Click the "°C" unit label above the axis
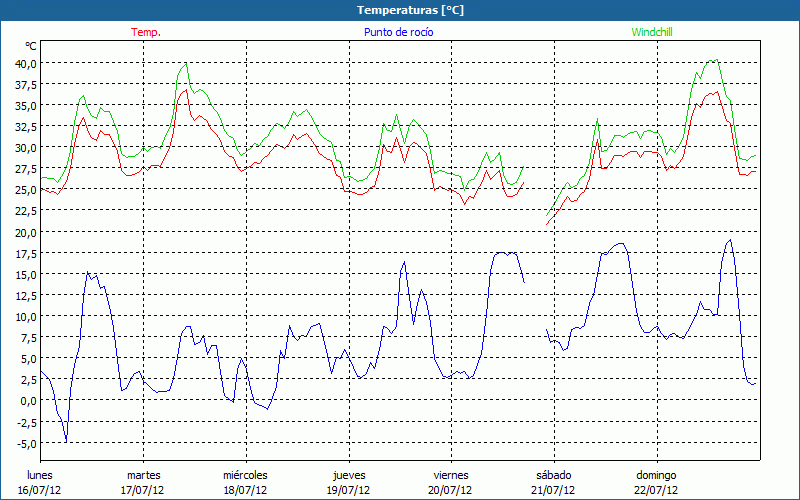The height and width of the screenshot is (500, 800). (31, 46)
